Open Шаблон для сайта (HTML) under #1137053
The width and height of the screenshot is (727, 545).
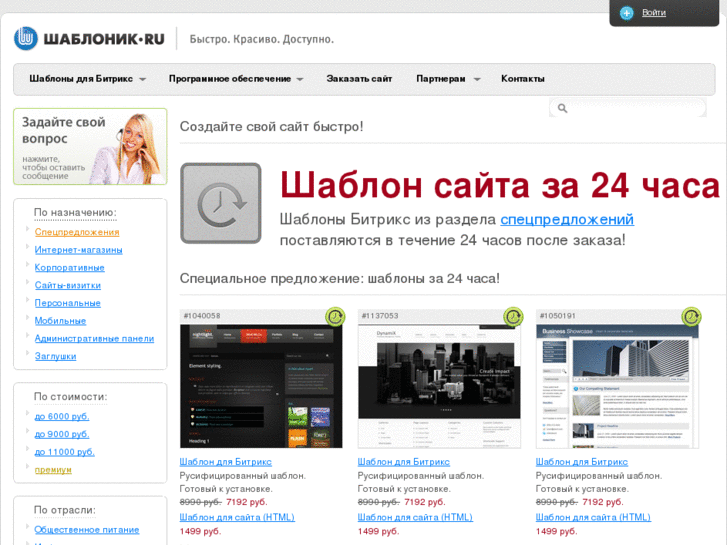click(x=415, y=517)
